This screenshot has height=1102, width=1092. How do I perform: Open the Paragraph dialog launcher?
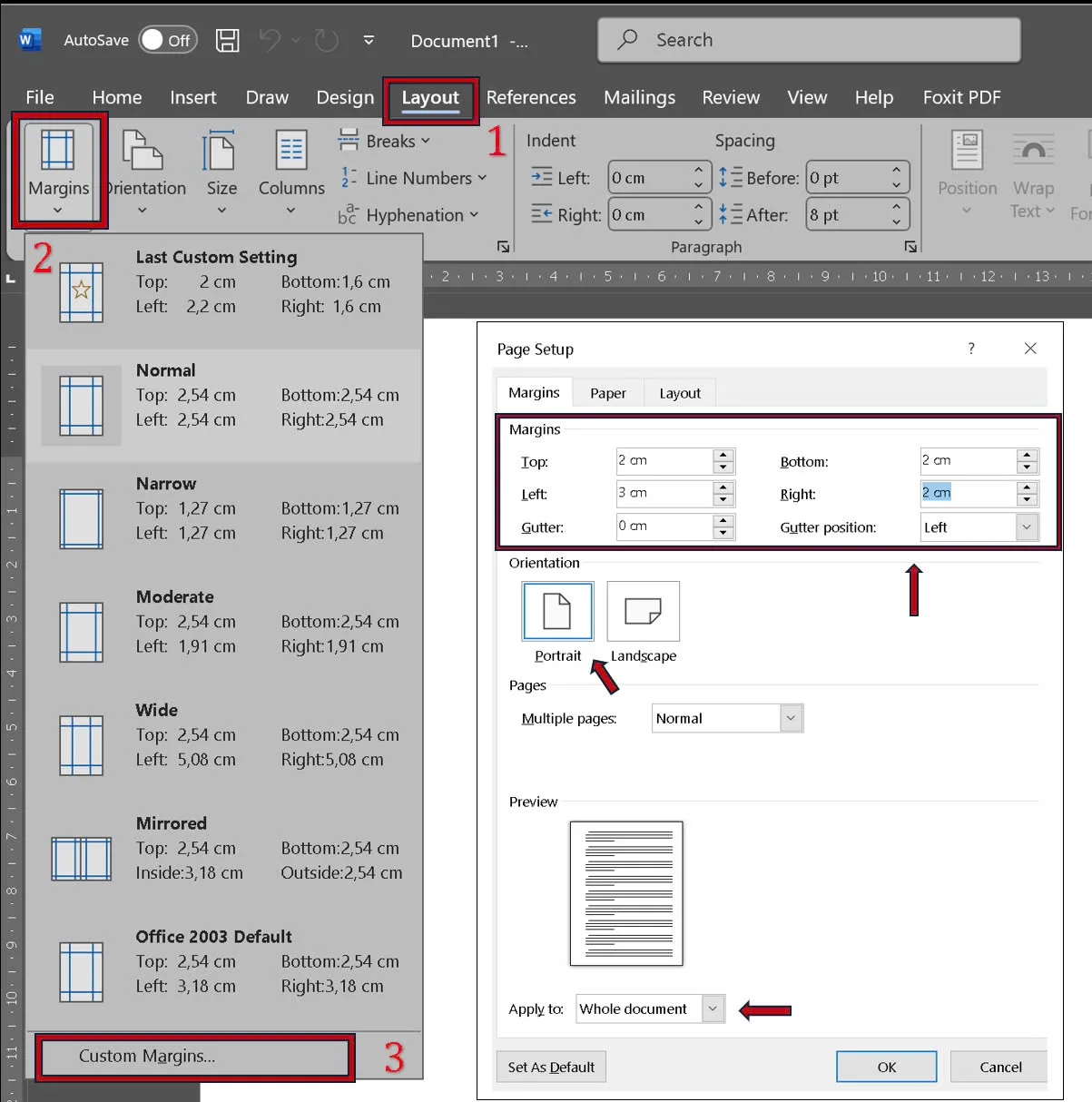pyautogui.click(x=910, y=247)
